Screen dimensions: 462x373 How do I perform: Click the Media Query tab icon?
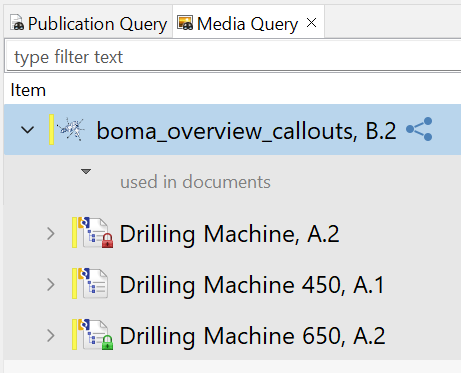coord(185,23)
